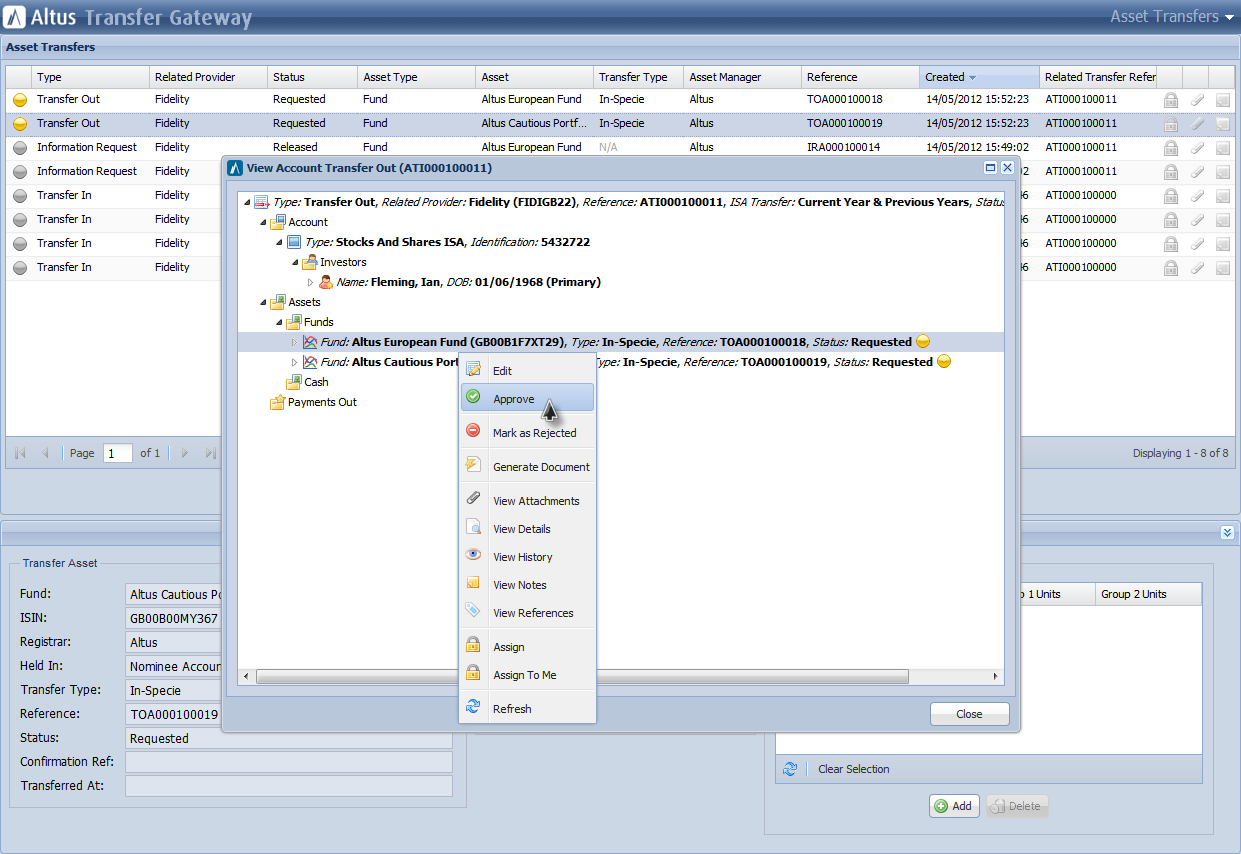Choose View History in the context menu
Screen dimensions: 1241x854
pyautogui.click(x=528, y=557)
